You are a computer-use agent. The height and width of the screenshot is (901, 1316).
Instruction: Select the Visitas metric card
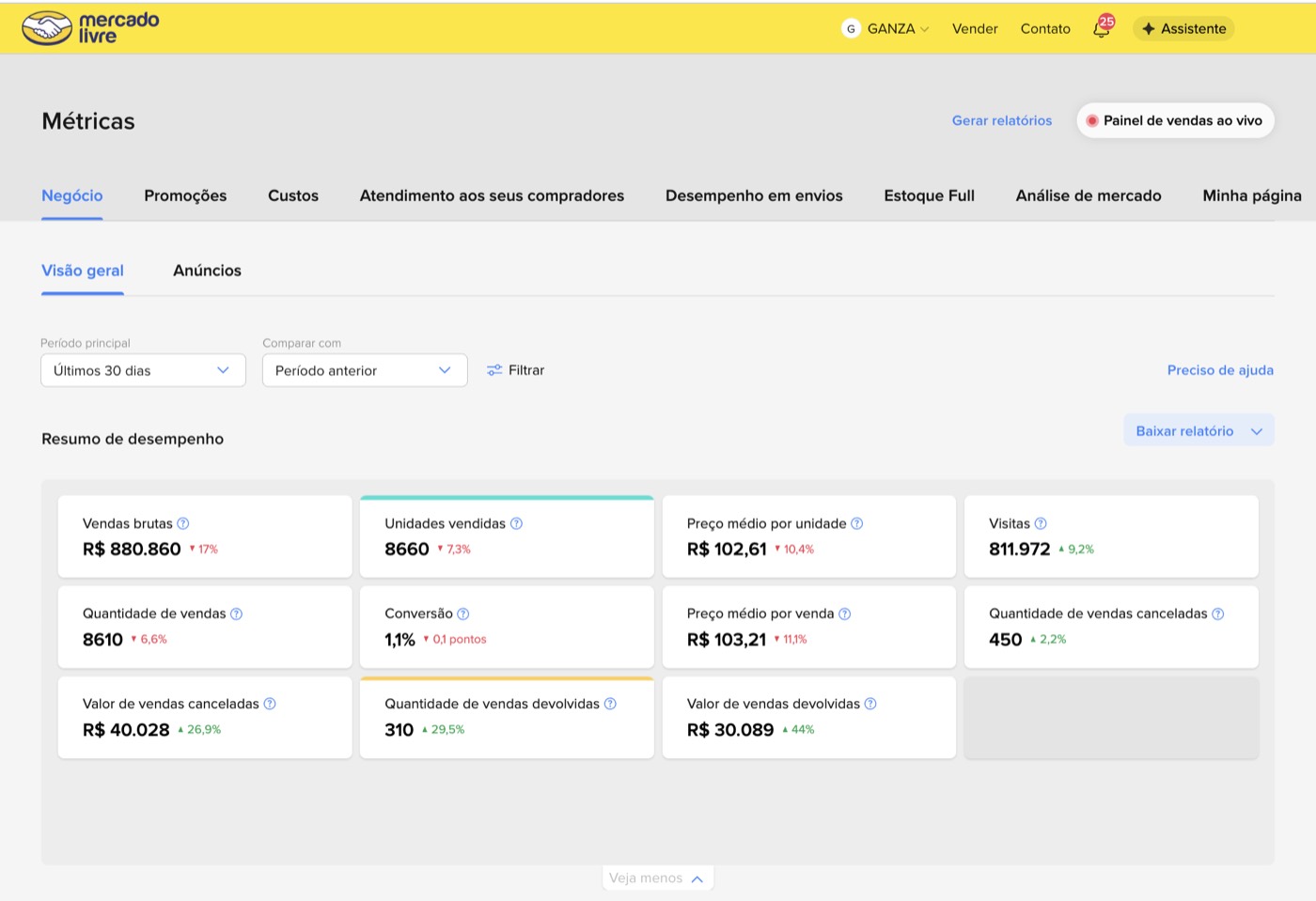[x=1111, y=536]
